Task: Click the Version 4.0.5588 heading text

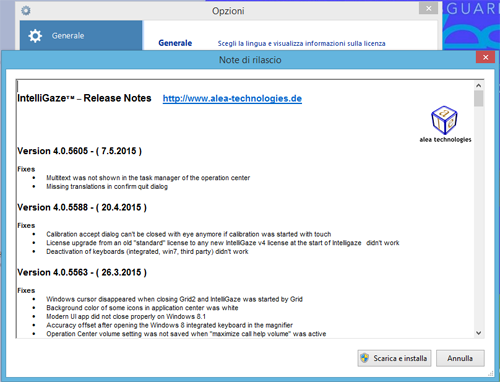Action: (82, 207)
